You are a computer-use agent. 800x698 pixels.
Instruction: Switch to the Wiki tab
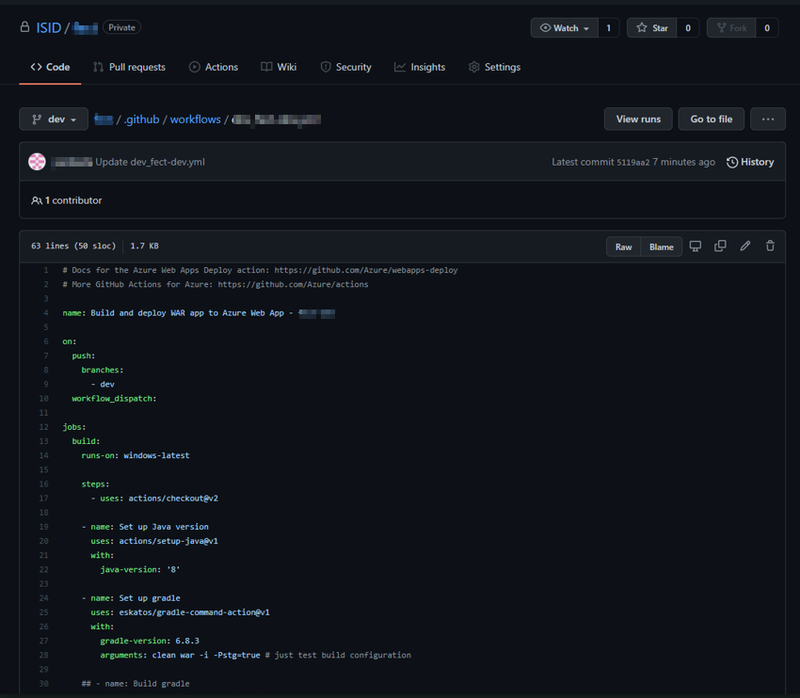pos(279,67)
